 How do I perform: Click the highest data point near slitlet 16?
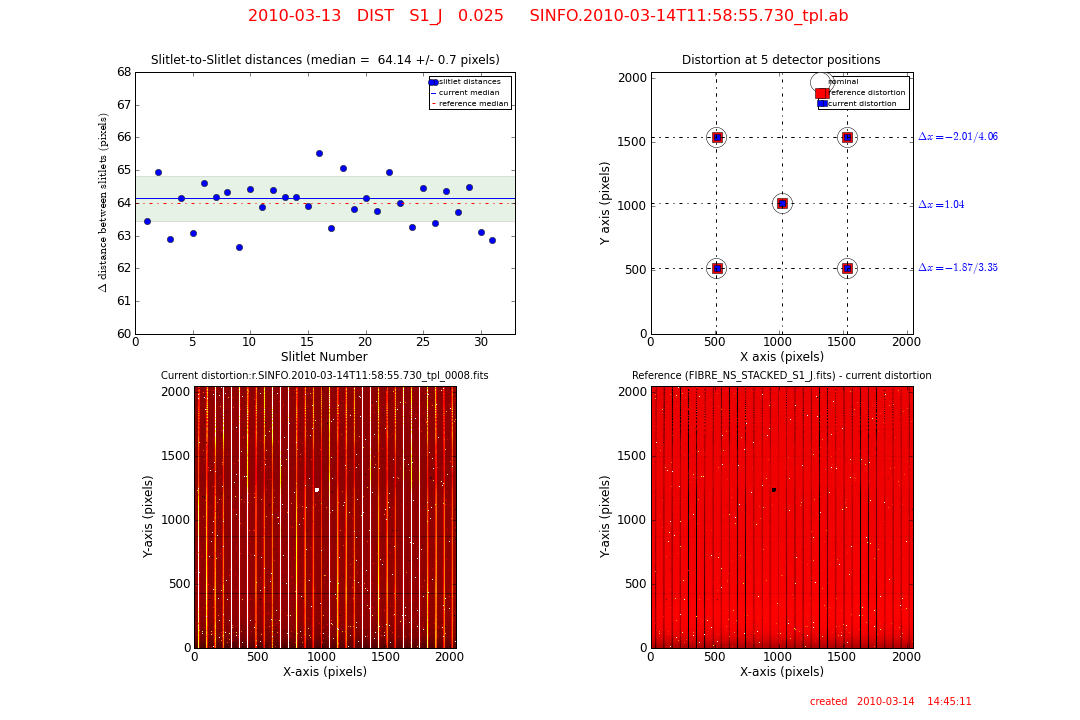[x=319, y=153]
